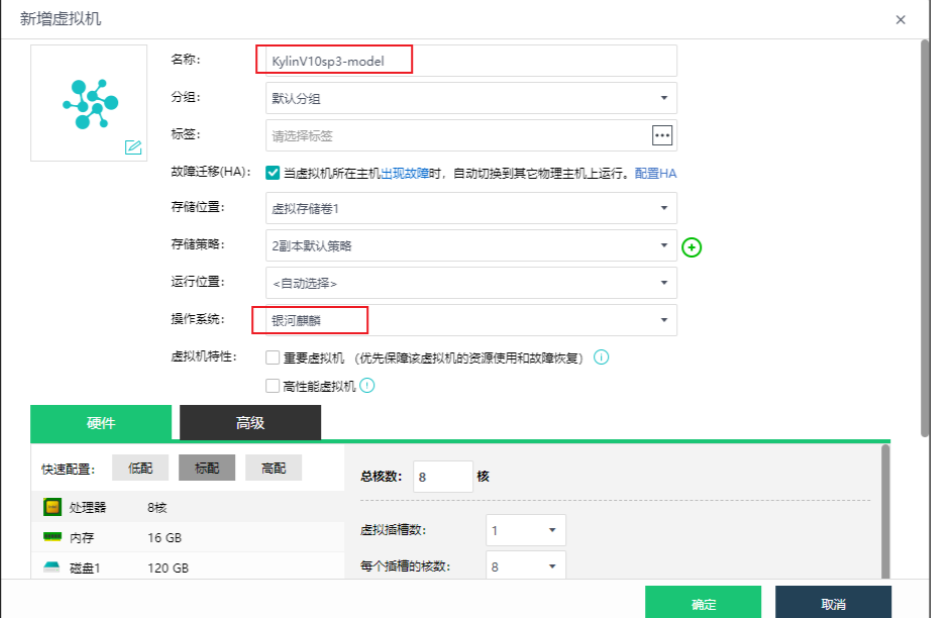
Task: Click the hardware panel vertical scrollbar
Action: [884, 510]
